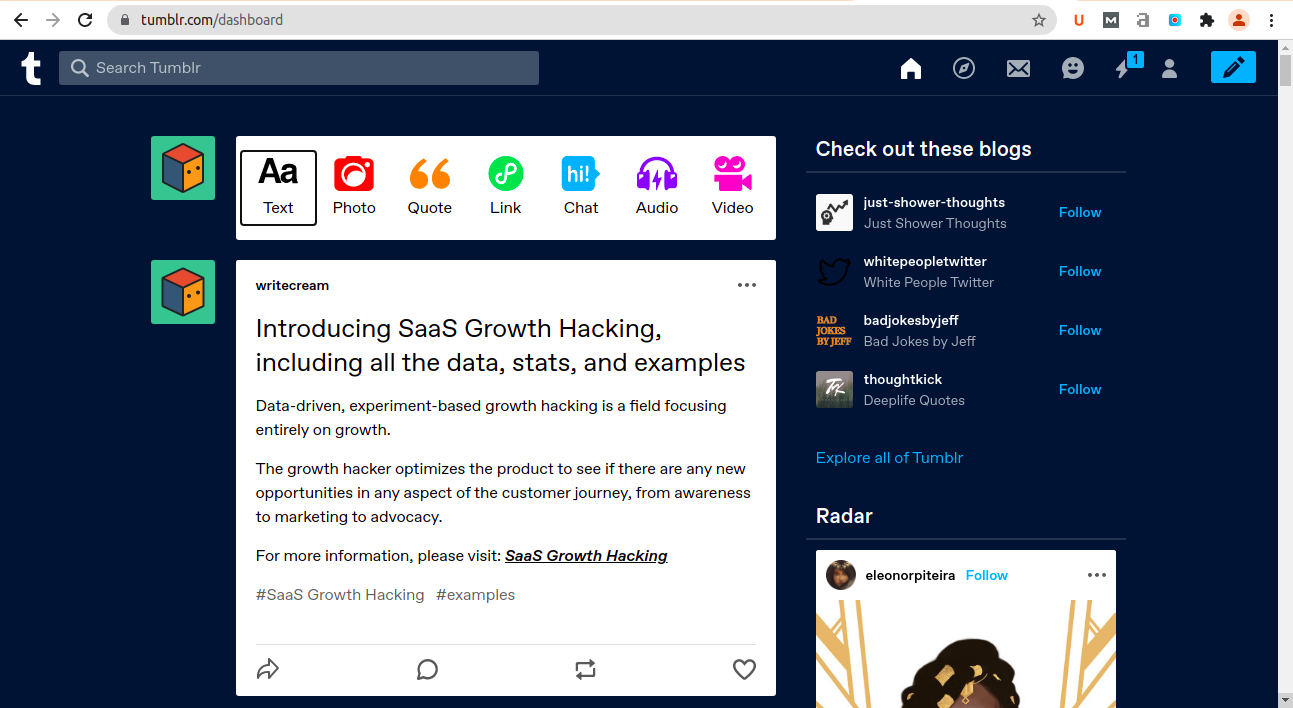Viewport: 1293px width, 708px height.
Task: Select the Text post type
Action: tap(278, 187)
